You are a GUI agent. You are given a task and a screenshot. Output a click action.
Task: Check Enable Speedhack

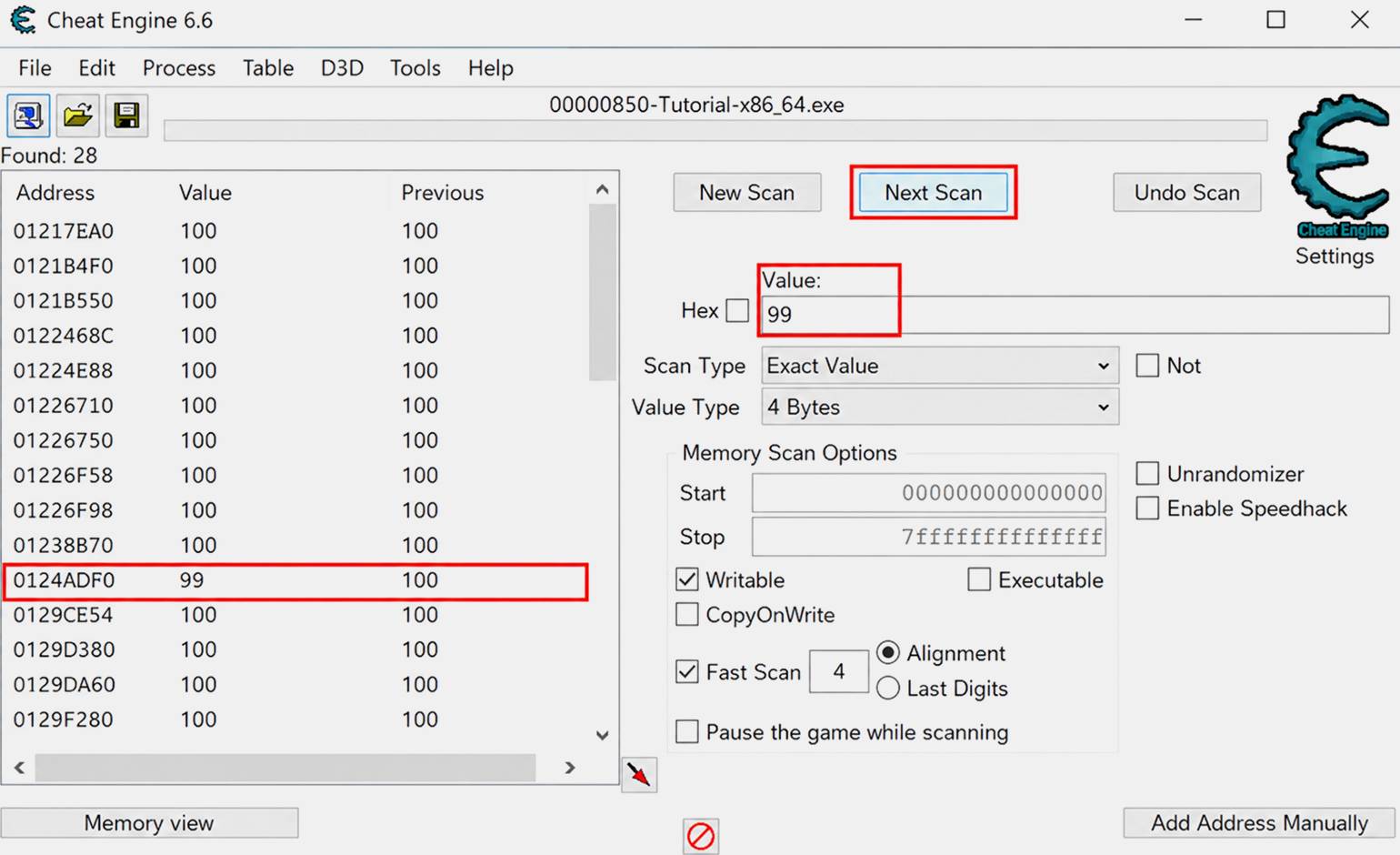point(1147,508)
